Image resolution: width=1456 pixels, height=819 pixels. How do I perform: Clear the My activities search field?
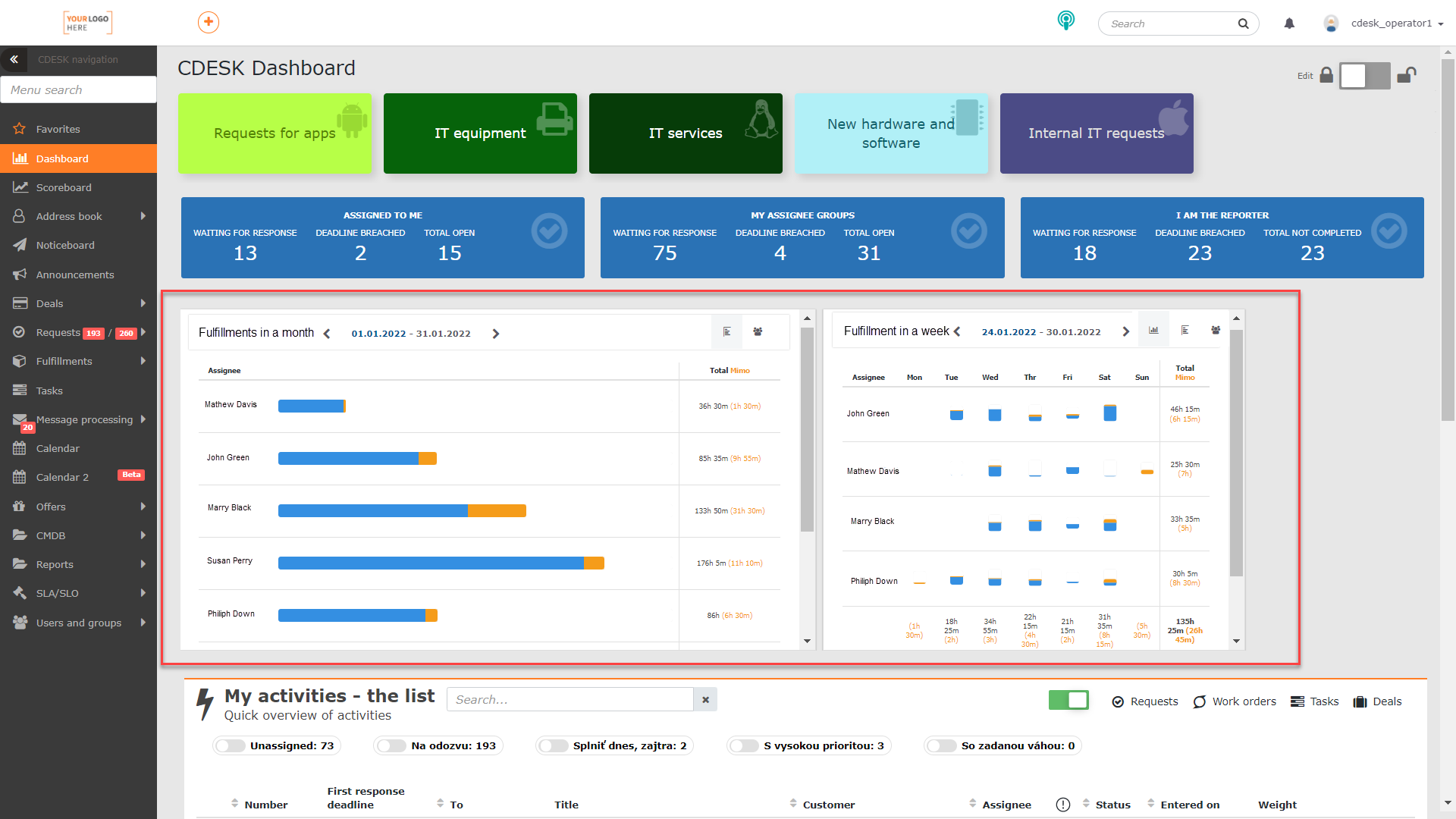[x=705, y=700]
